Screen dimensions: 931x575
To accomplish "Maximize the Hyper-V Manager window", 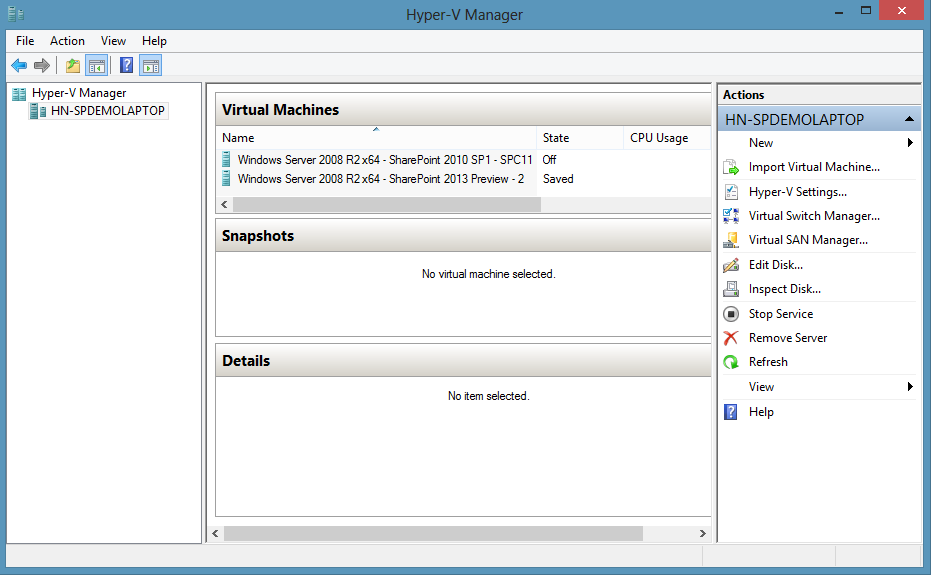I will tap(866, 11).
